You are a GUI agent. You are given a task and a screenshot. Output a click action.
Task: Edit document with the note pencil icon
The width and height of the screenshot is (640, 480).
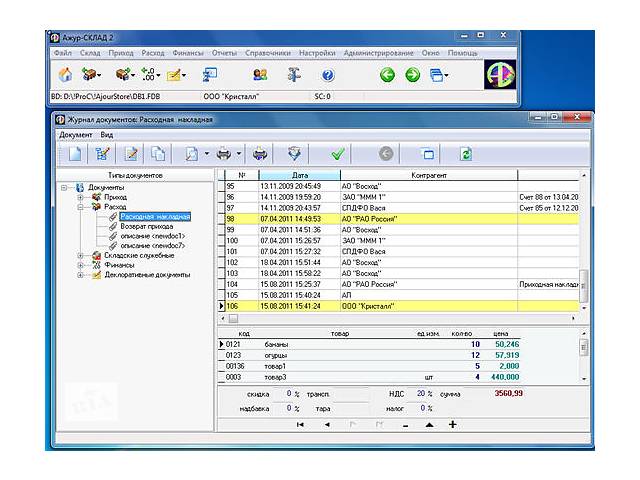pos(131,154)
